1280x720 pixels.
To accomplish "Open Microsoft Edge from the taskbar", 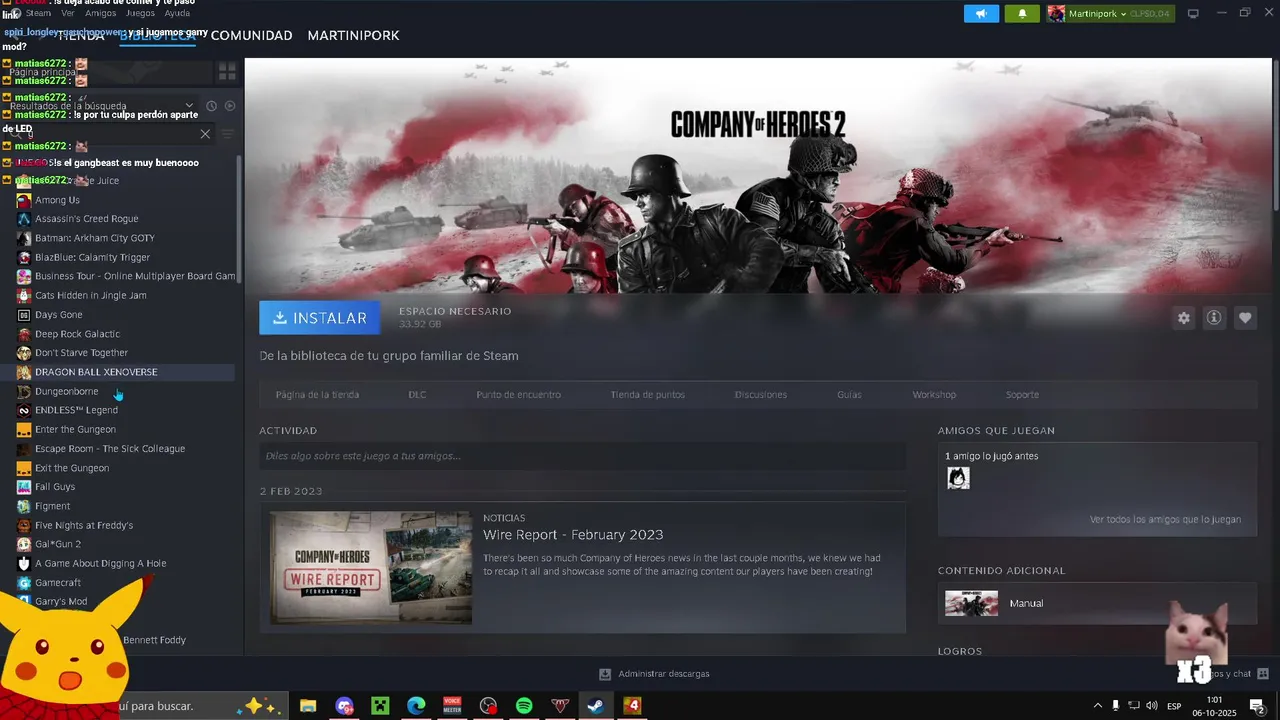I will click(416, 706).
